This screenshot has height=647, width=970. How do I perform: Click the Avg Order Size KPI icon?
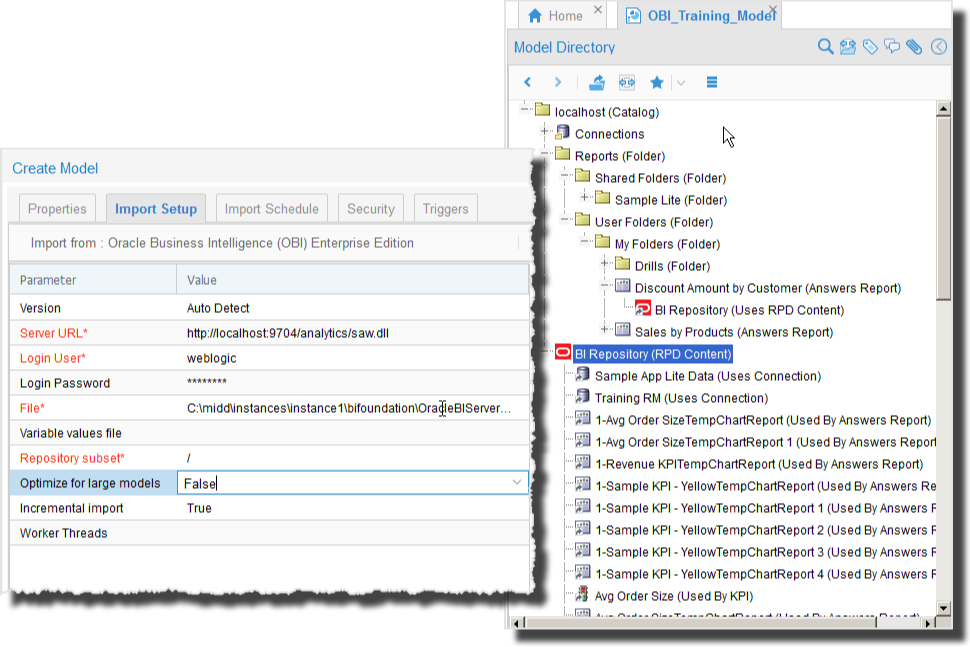(x=582, y=594)
